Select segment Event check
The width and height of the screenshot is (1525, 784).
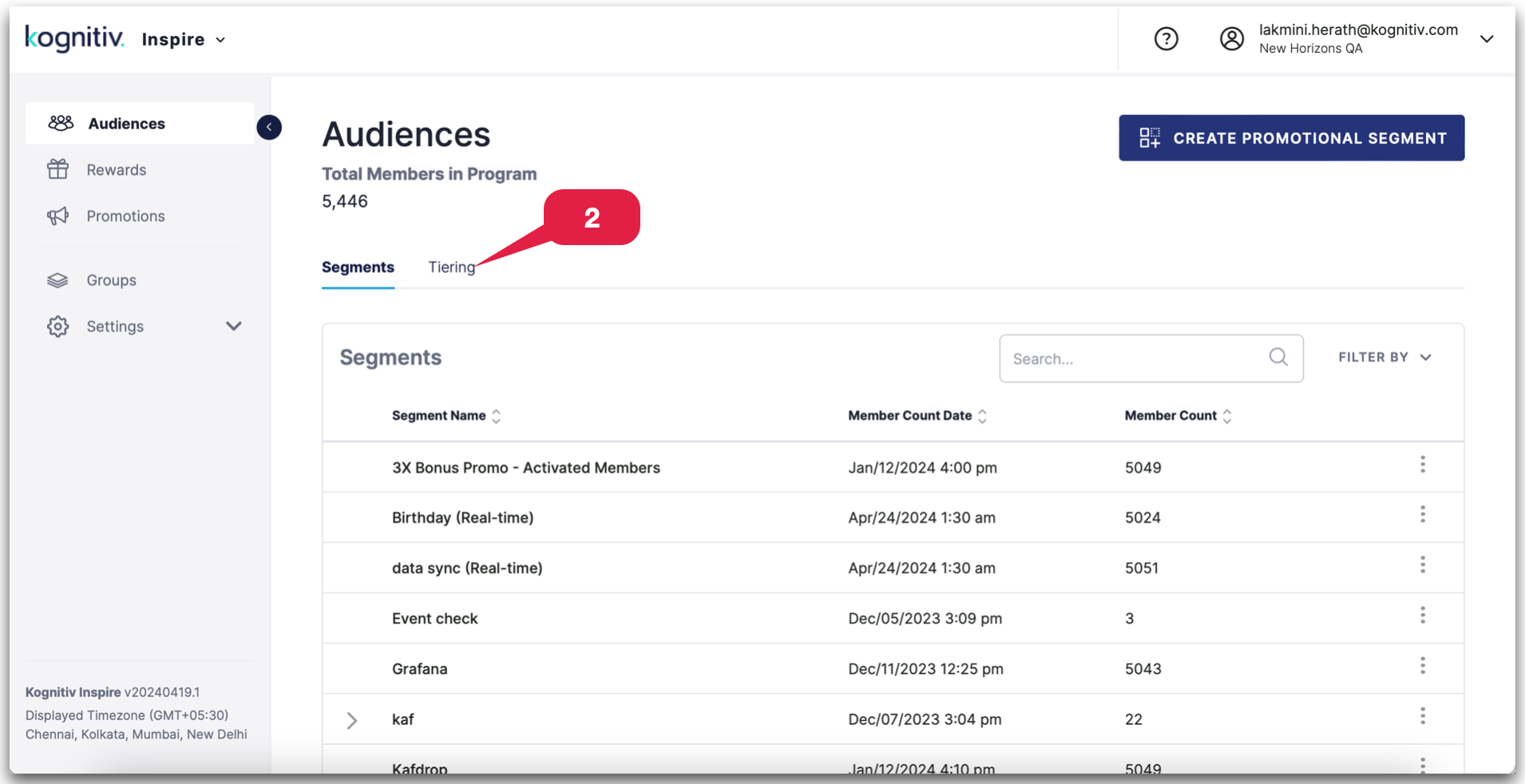coord(434,619)
